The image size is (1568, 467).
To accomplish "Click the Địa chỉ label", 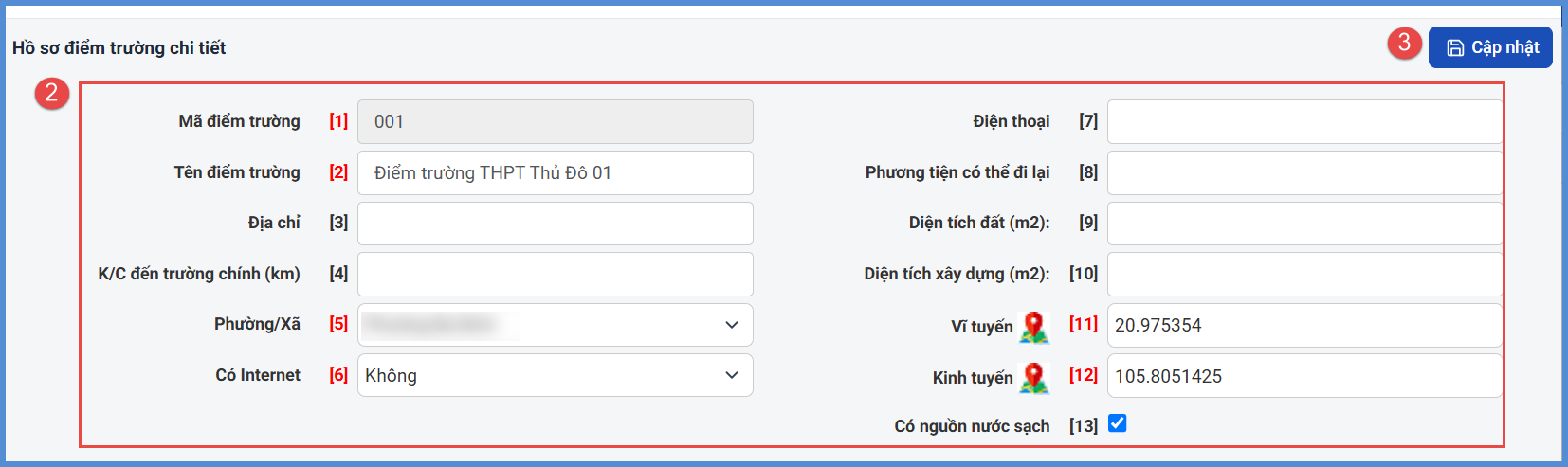I will click(x=274, y=223).
